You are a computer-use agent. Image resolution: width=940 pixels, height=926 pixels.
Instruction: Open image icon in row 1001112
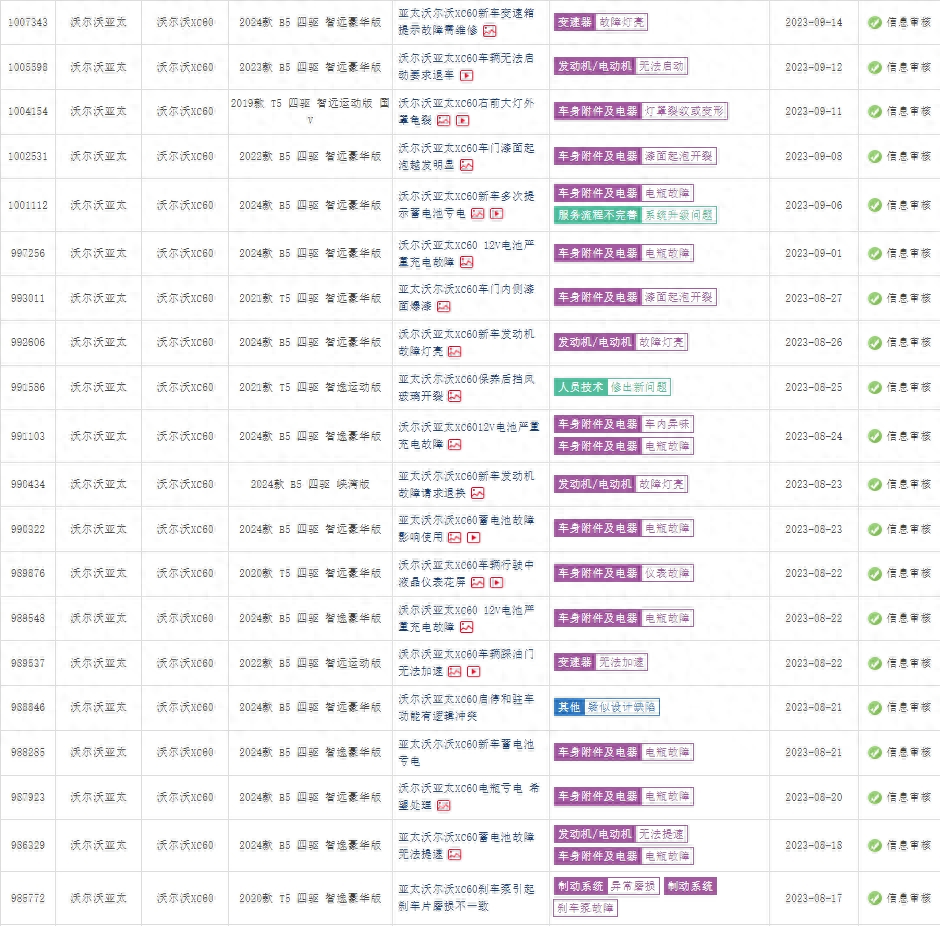coord(478,213)
